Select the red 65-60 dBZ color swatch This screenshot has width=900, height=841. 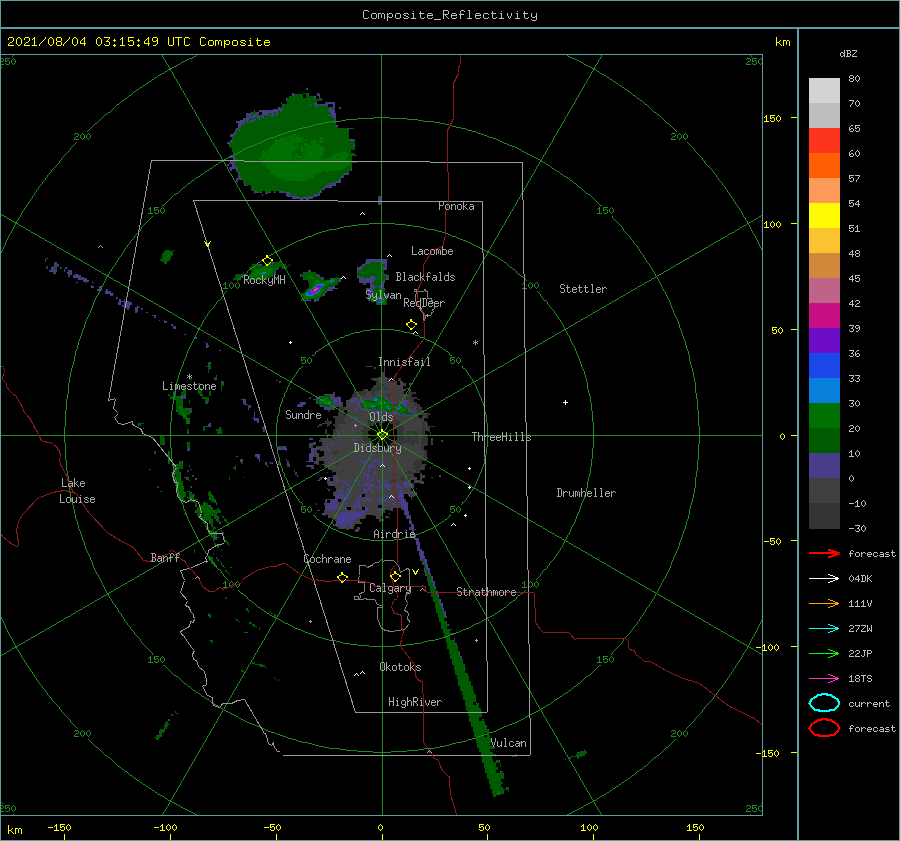click(x=824, y=140)
